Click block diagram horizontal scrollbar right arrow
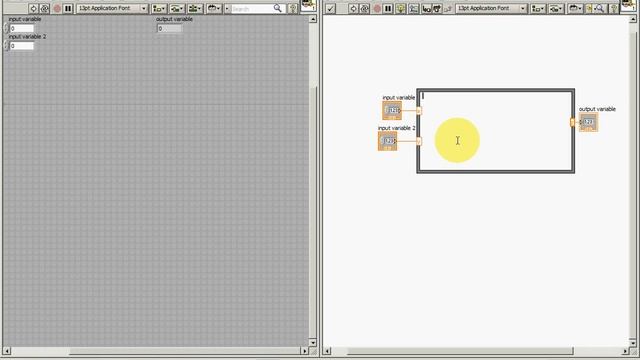This screenshot has height=360, width=640. (x=625, y=351)
